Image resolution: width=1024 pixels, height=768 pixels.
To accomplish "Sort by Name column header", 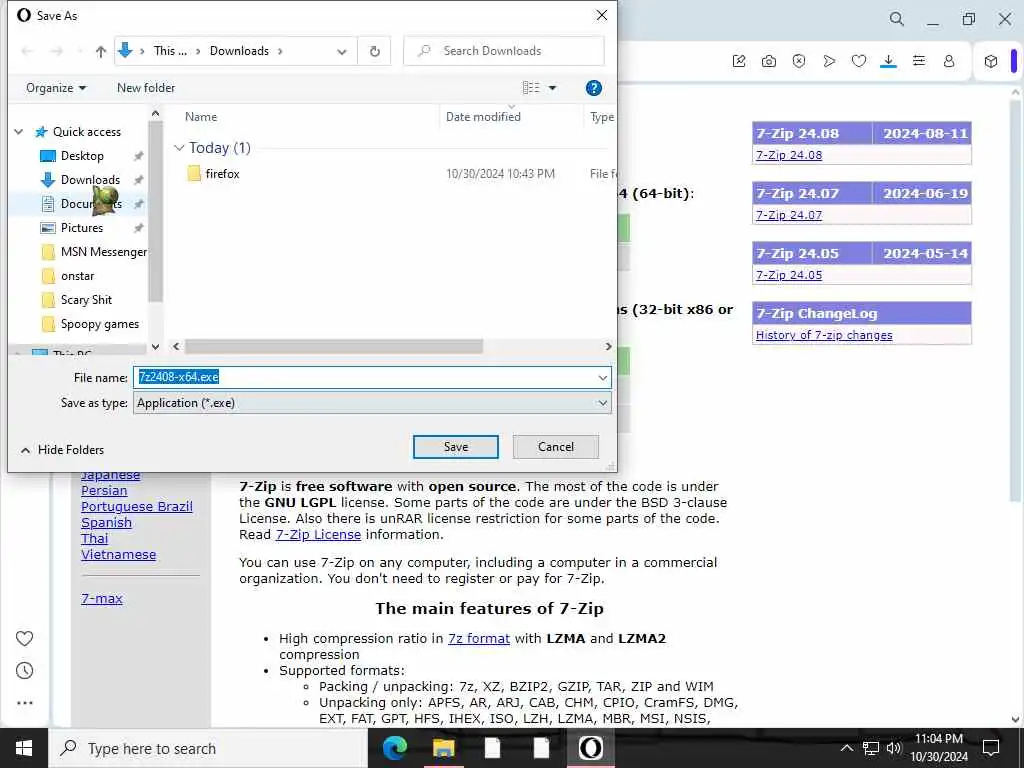I will (x=200, y=117).
